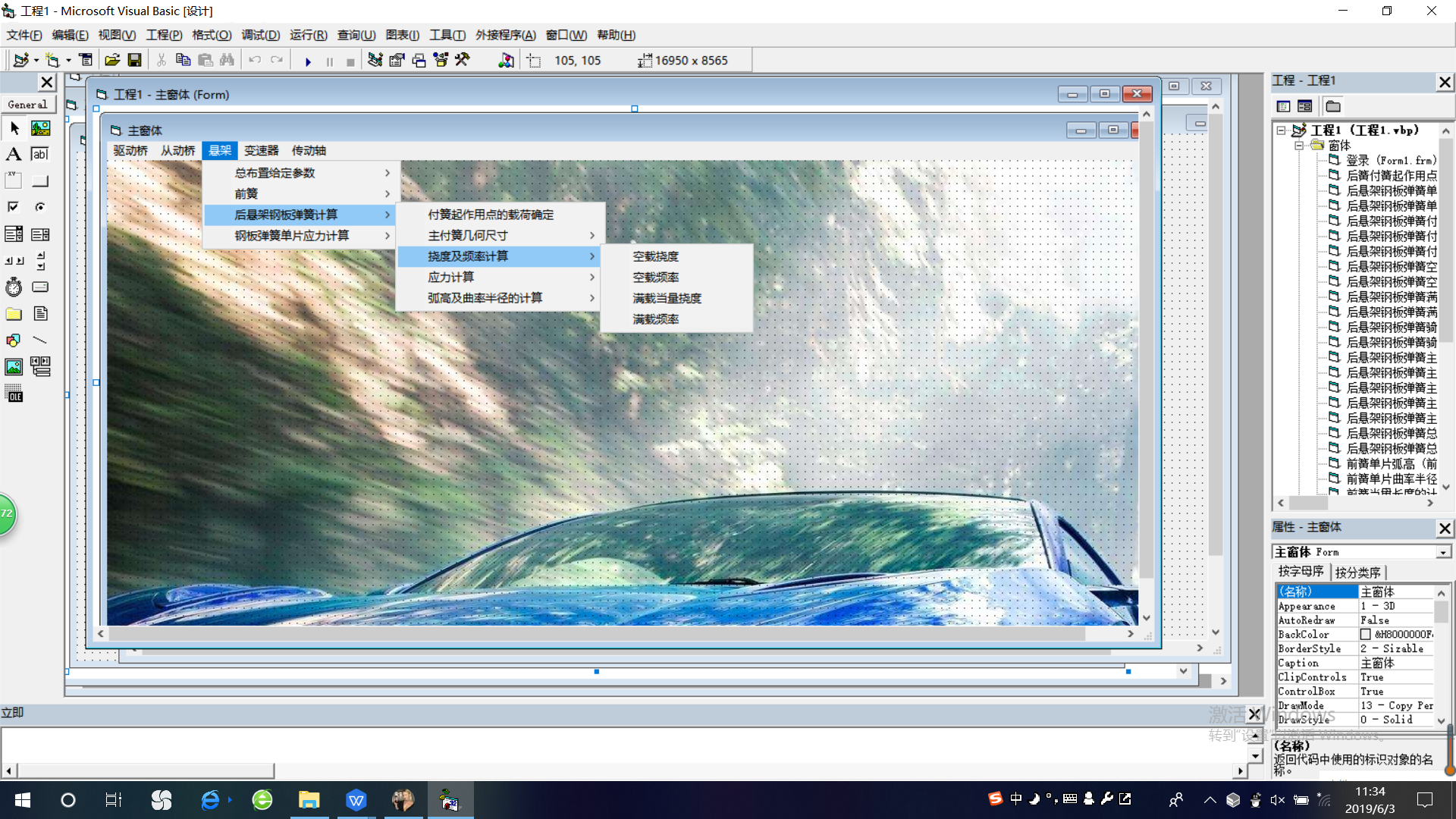Screen dimensions: 1456x819
Task: Pick the Label control tool
Action: pyautogui.click(x=14, y=155)
